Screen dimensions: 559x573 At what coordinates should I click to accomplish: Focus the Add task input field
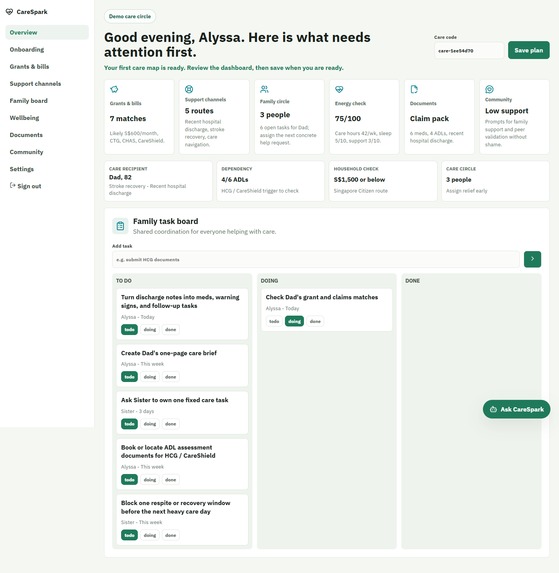tap(316, 259)
